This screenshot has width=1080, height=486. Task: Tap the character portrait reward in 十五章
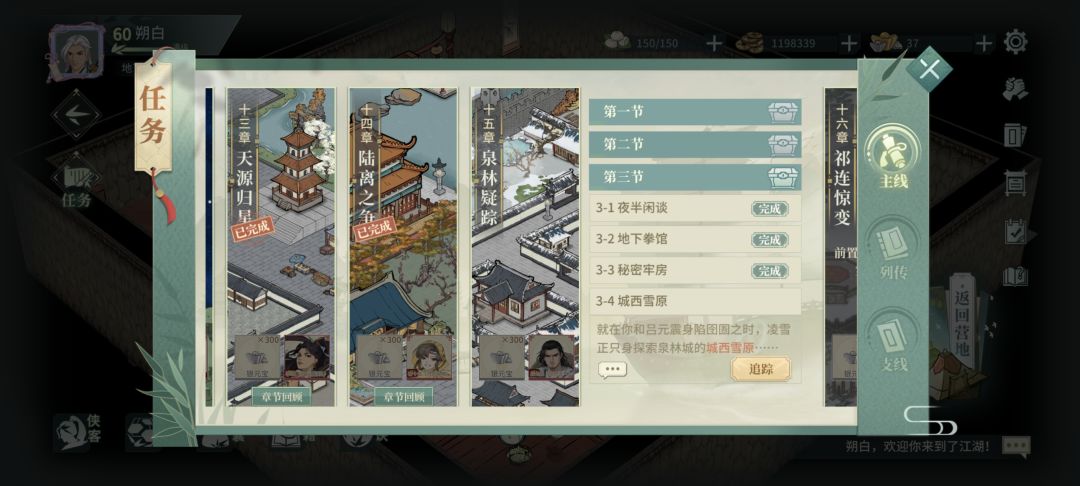551,357
